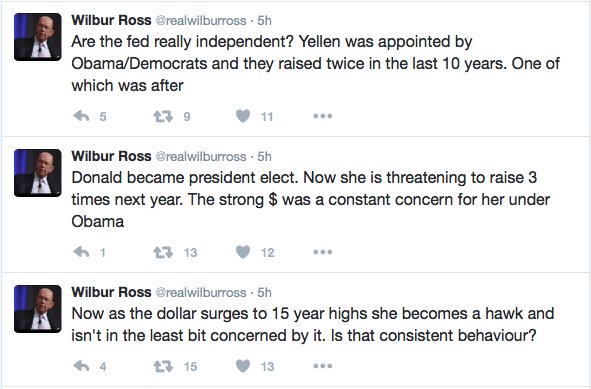Reply to the tweet about fed independence
Viewport: 591px width, 389px height.
(x=81, y=116)
